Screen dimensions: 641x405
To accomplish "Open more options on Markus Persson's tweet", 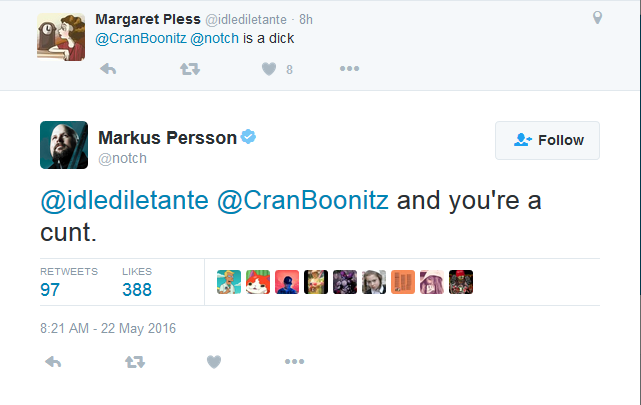I will [x=294, y=361].
